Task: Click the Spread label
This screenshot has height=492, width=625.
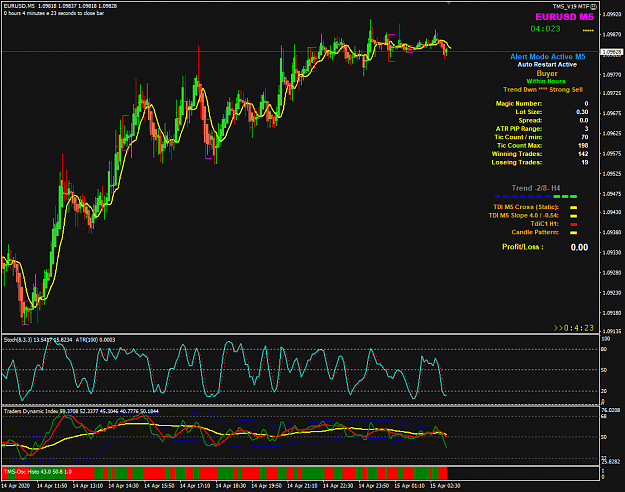Action: click(x=530, y=120)
